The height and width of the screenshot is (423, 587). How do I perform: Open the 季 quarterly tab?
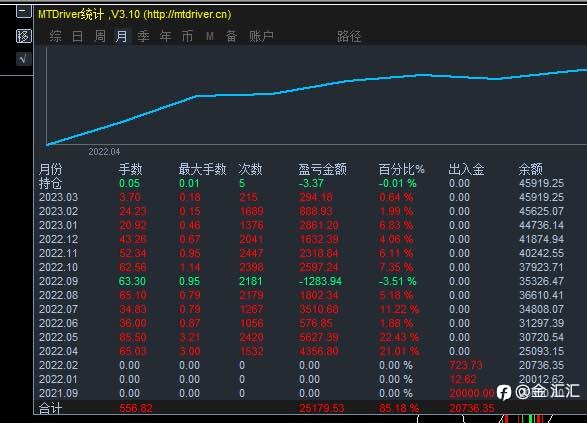pyautogui.click(x=143, y=36)
